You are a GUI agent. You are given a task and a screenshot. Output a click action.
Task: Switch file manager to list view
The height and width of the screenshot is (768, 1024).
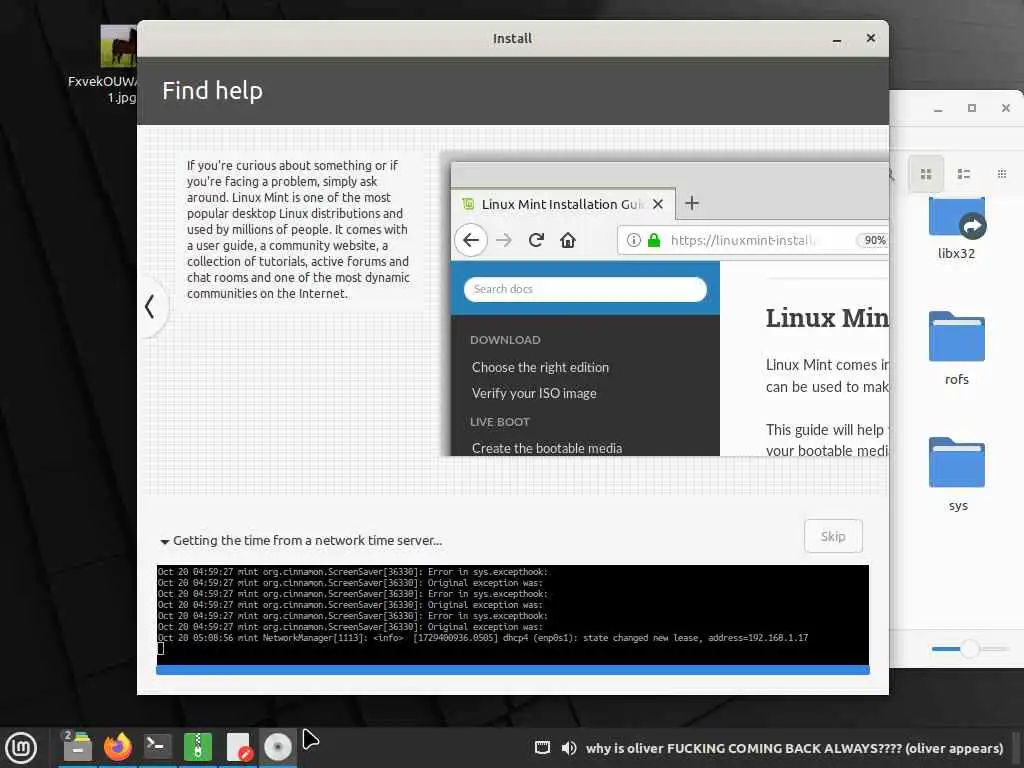pos(963,174)
